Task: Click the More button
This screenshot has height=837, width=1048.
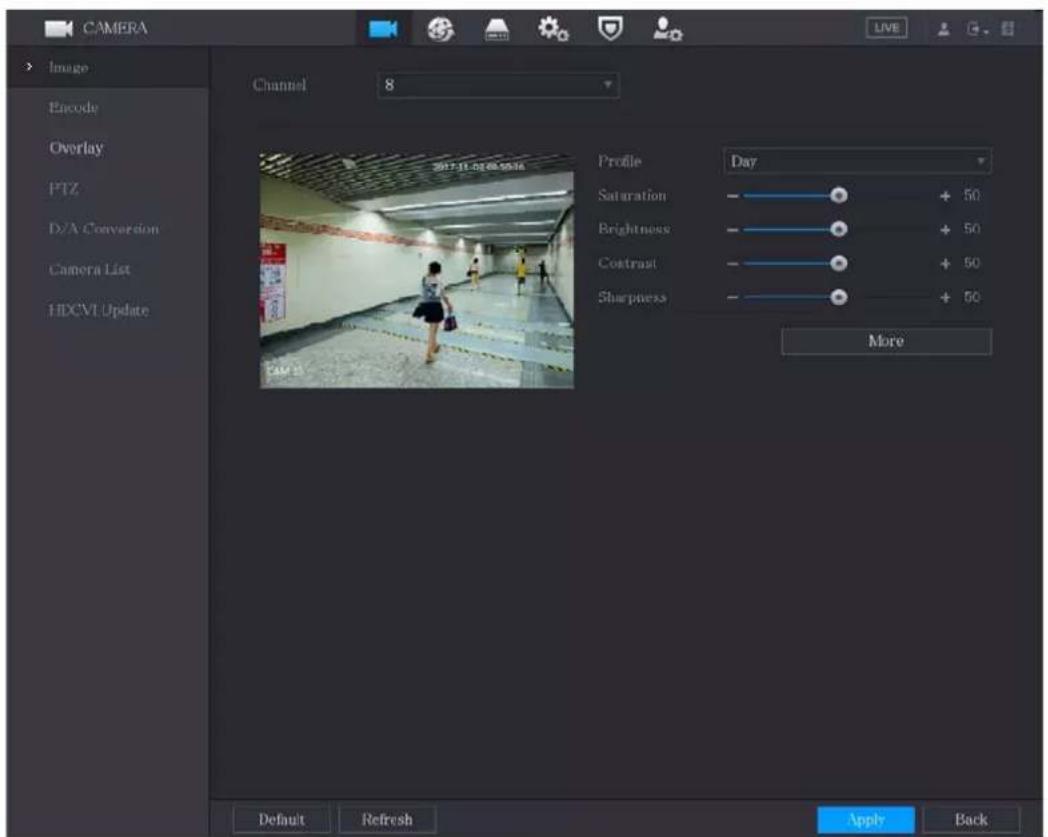Action: 886,341
